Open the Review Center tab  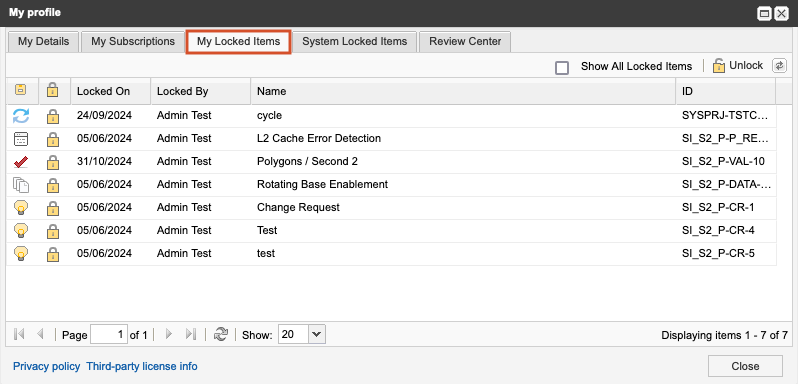[x=465, y=42]
